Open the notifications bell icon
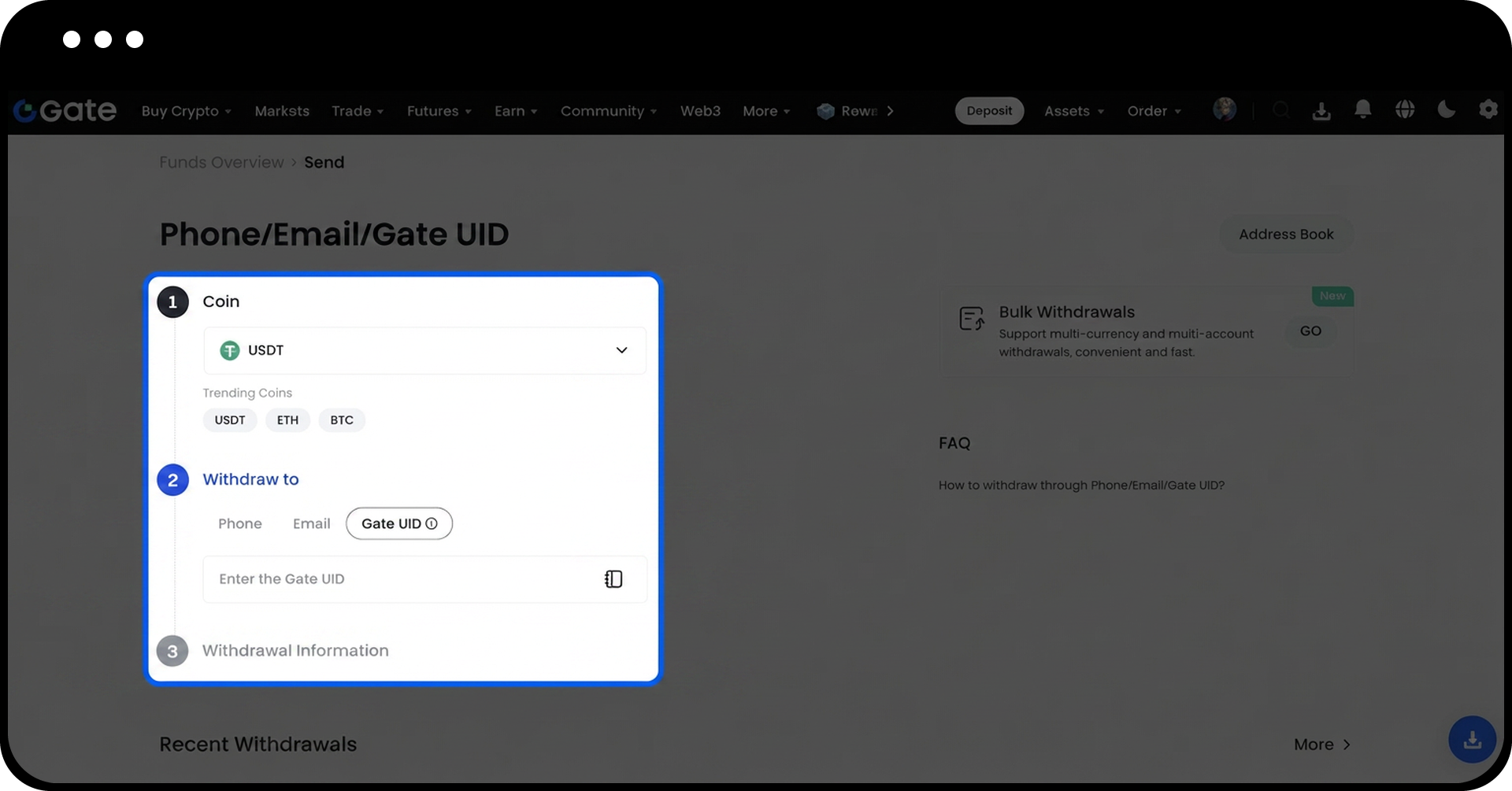This screenshot has height=791, width=1512. click(x=1362, y=110)
